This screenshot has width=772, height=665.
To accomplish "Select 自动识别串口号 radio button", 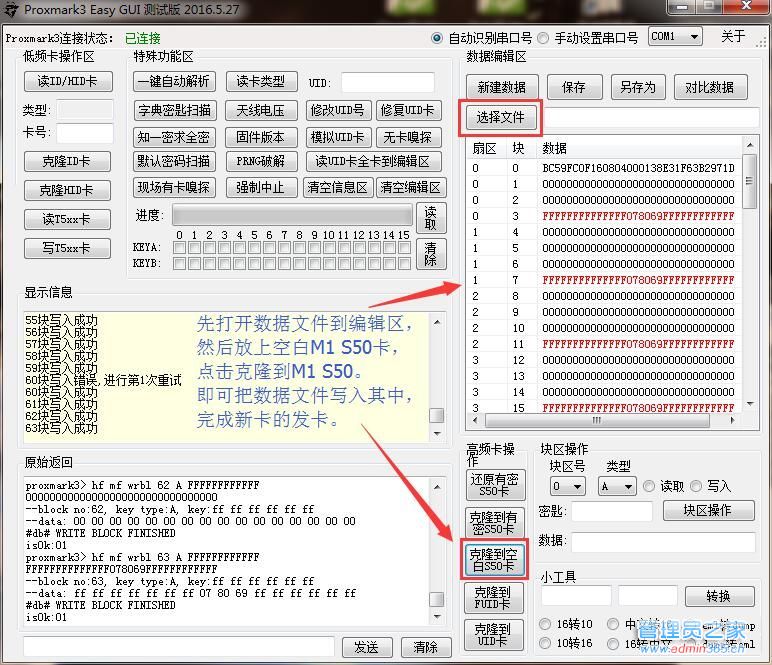I will [437, 38].
